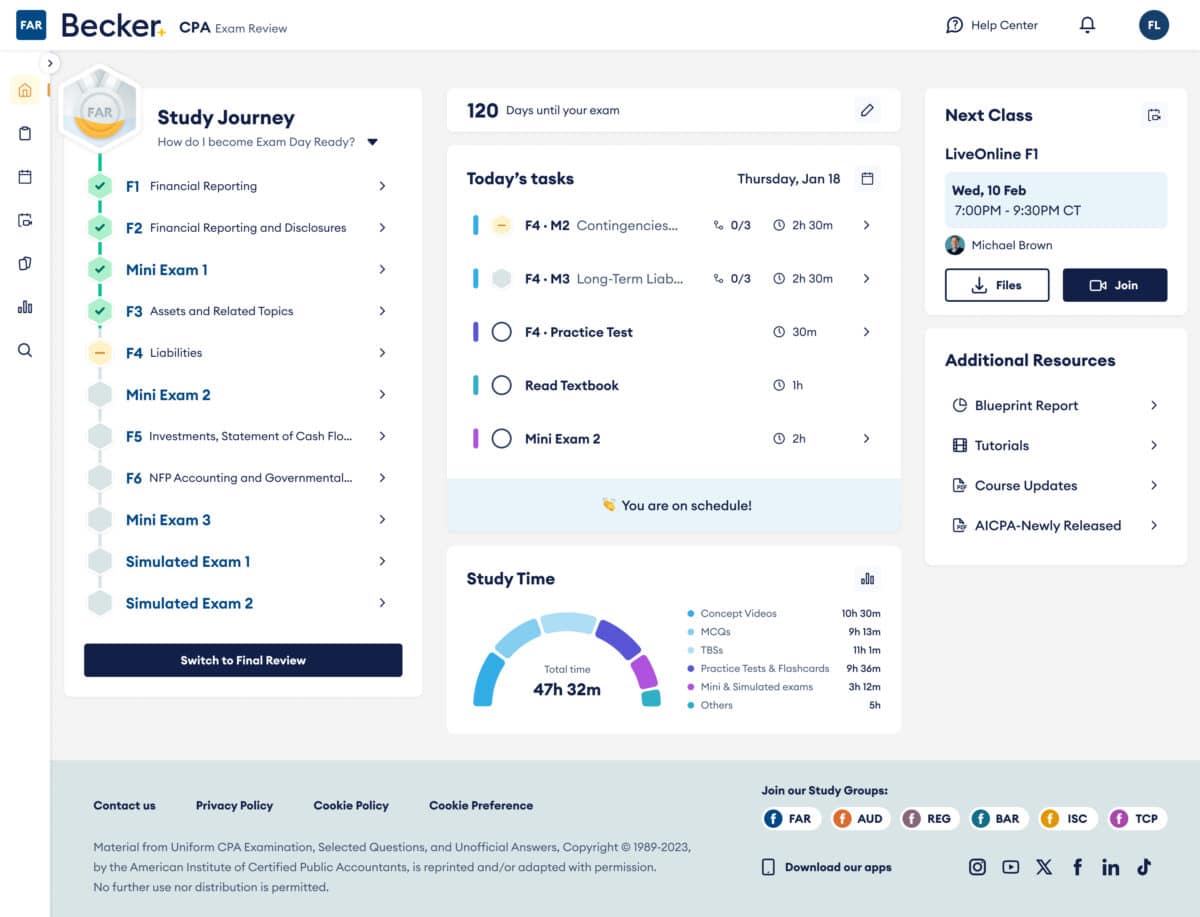Open Contact us link
1200x917 pixels.
click(x=124, y=805)
